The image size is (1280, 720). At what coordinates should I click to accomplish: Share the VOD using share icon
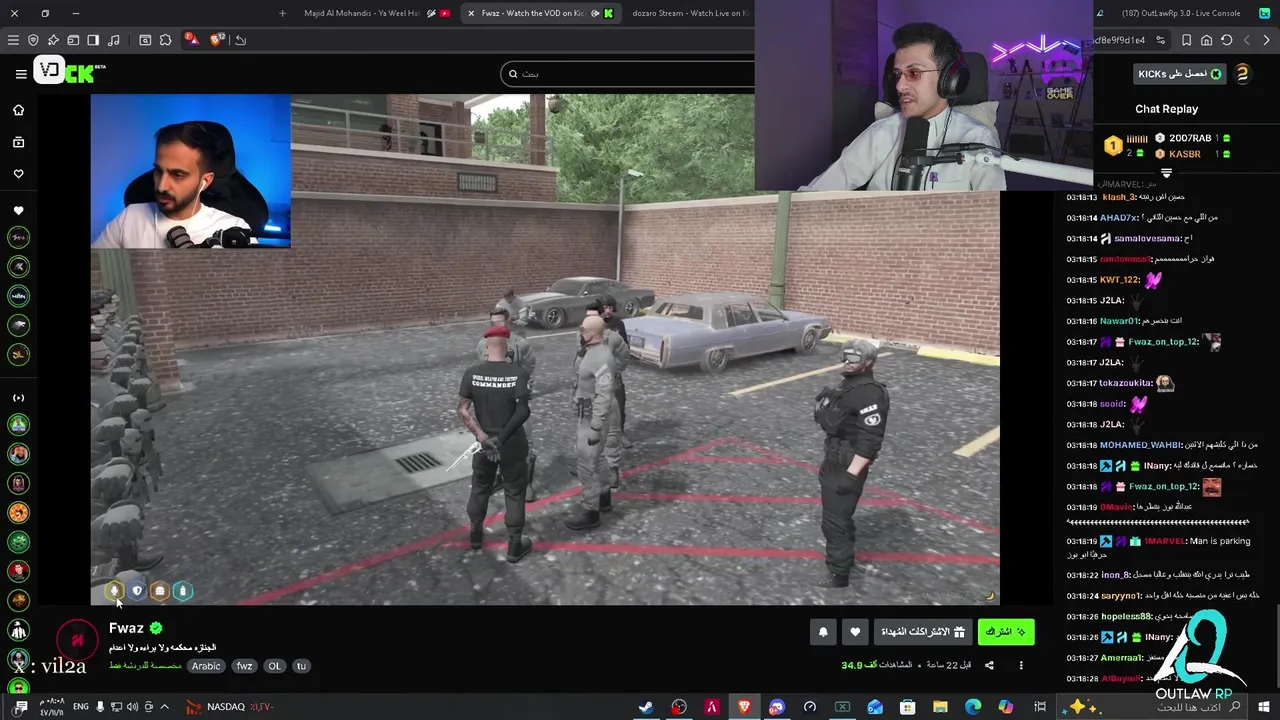pos(989,665)
